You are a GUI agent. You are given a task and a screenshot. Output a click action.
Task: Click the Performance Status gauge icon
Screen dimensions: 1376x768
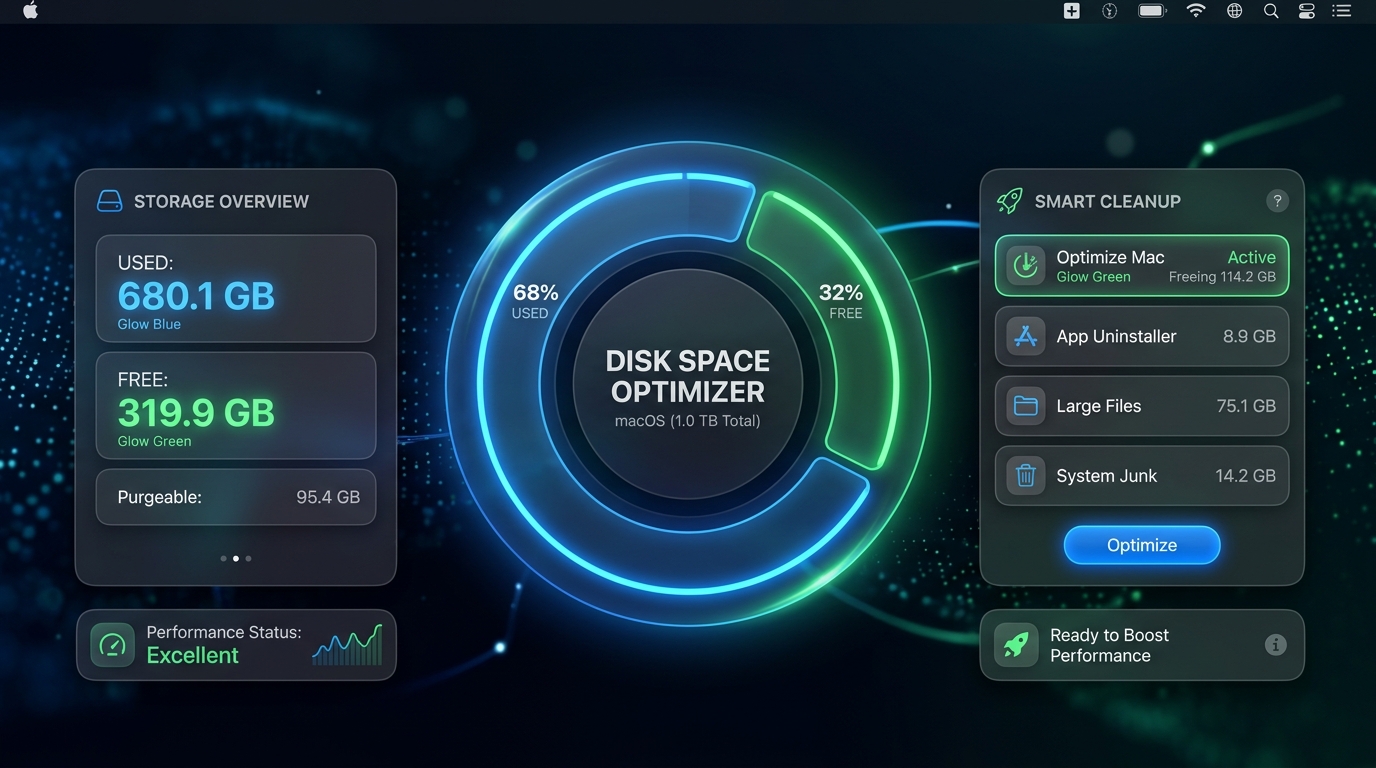[112, 645]
